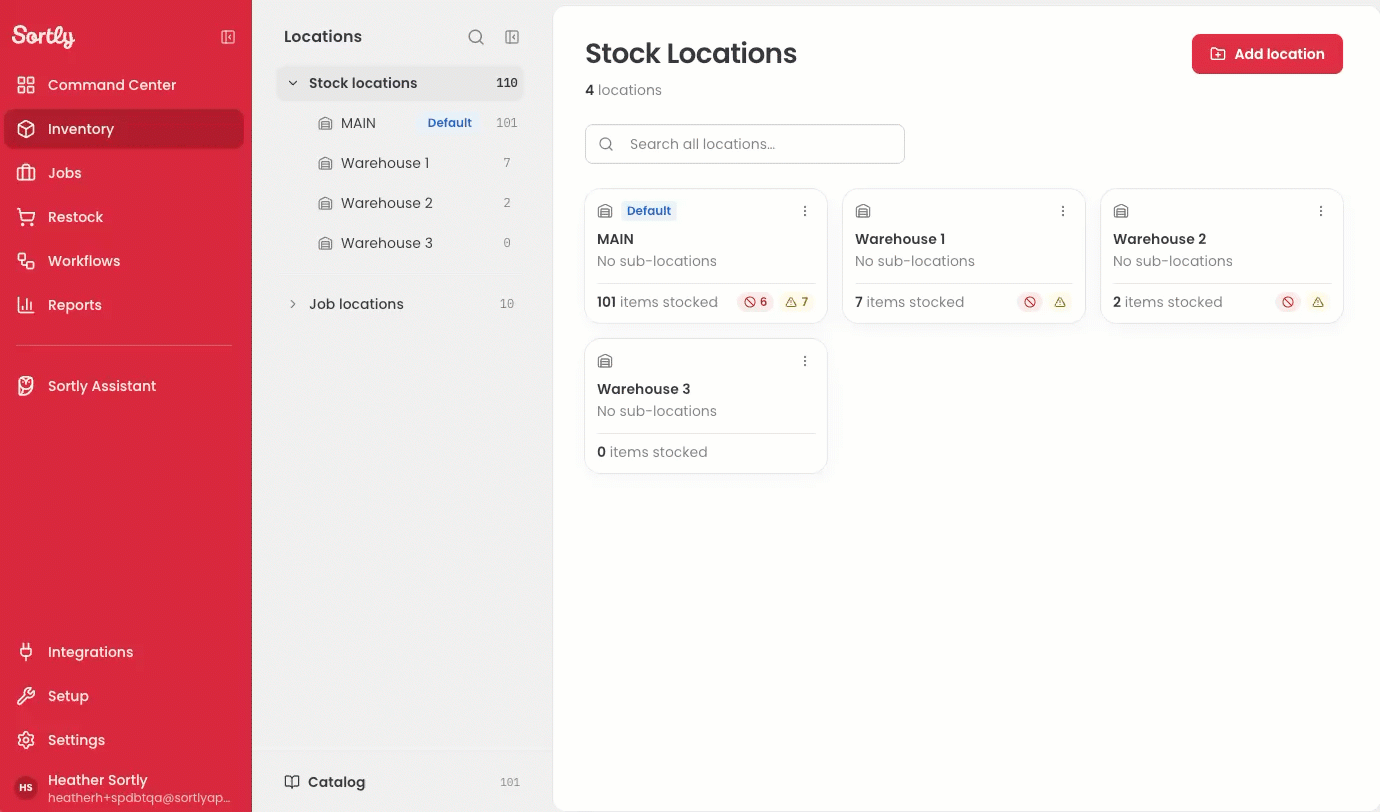Collapse the red sidebar using the toggle icon
Image resolution: width=1380 pixels, height=812 pixels.
[228, 37]
